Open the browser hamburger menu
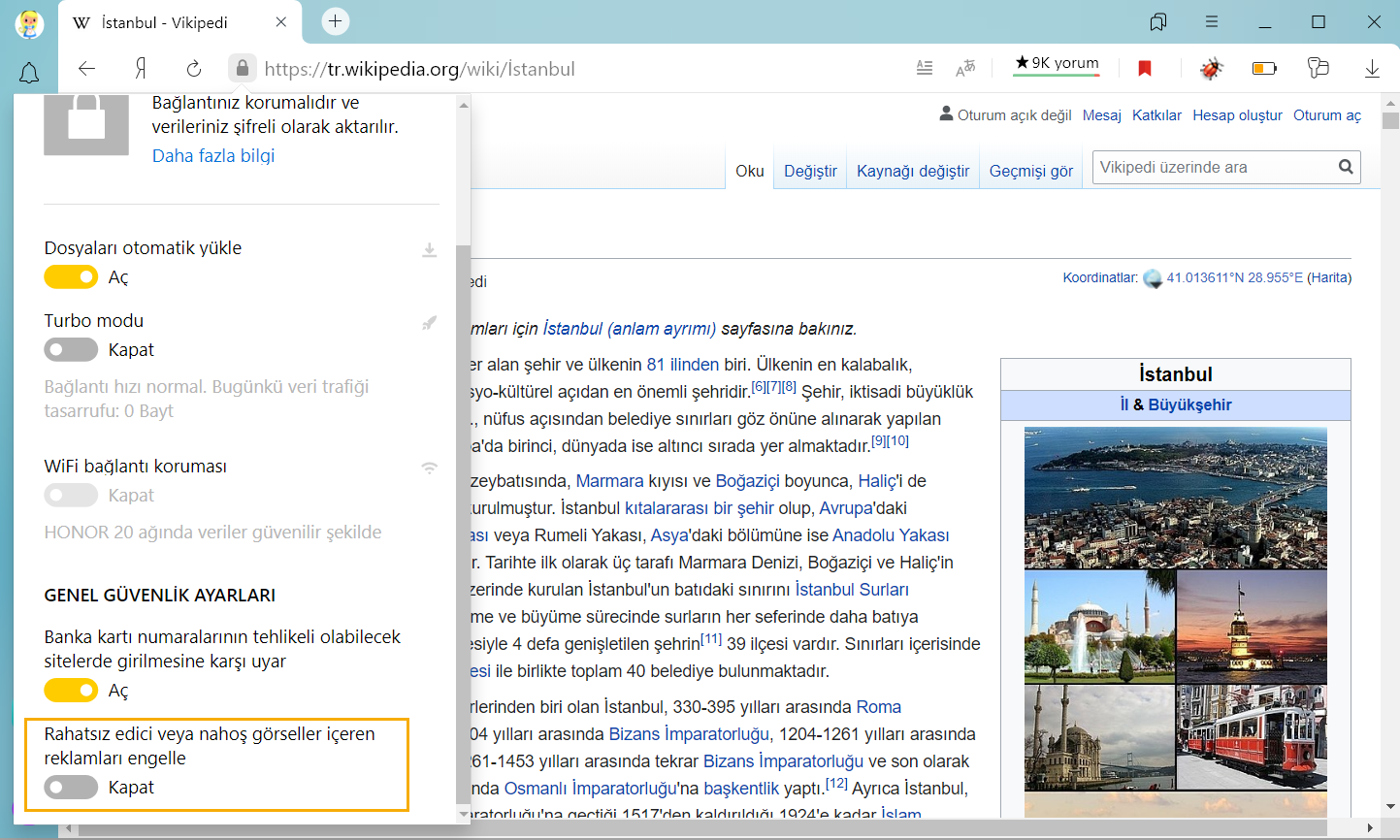The width and height of the screenshot is (1400, 840). click(1212, 21)
